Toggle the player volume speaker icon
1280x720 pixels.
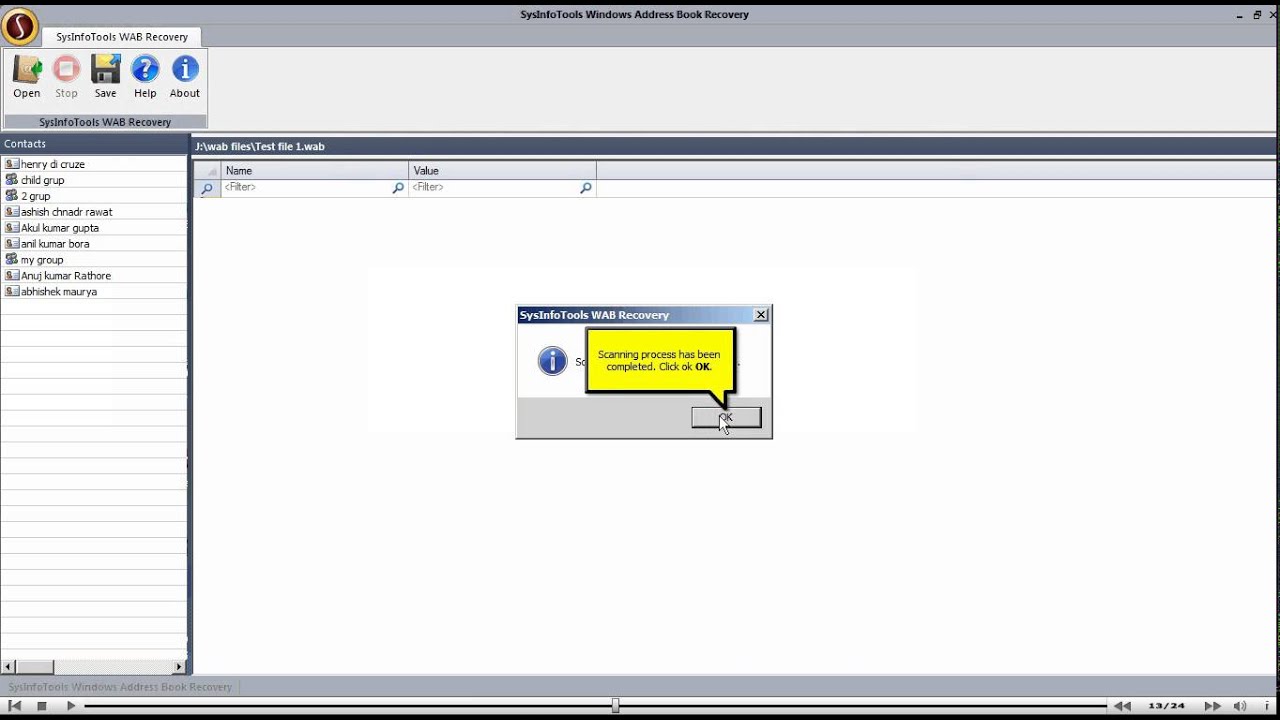coord(1240,706)
